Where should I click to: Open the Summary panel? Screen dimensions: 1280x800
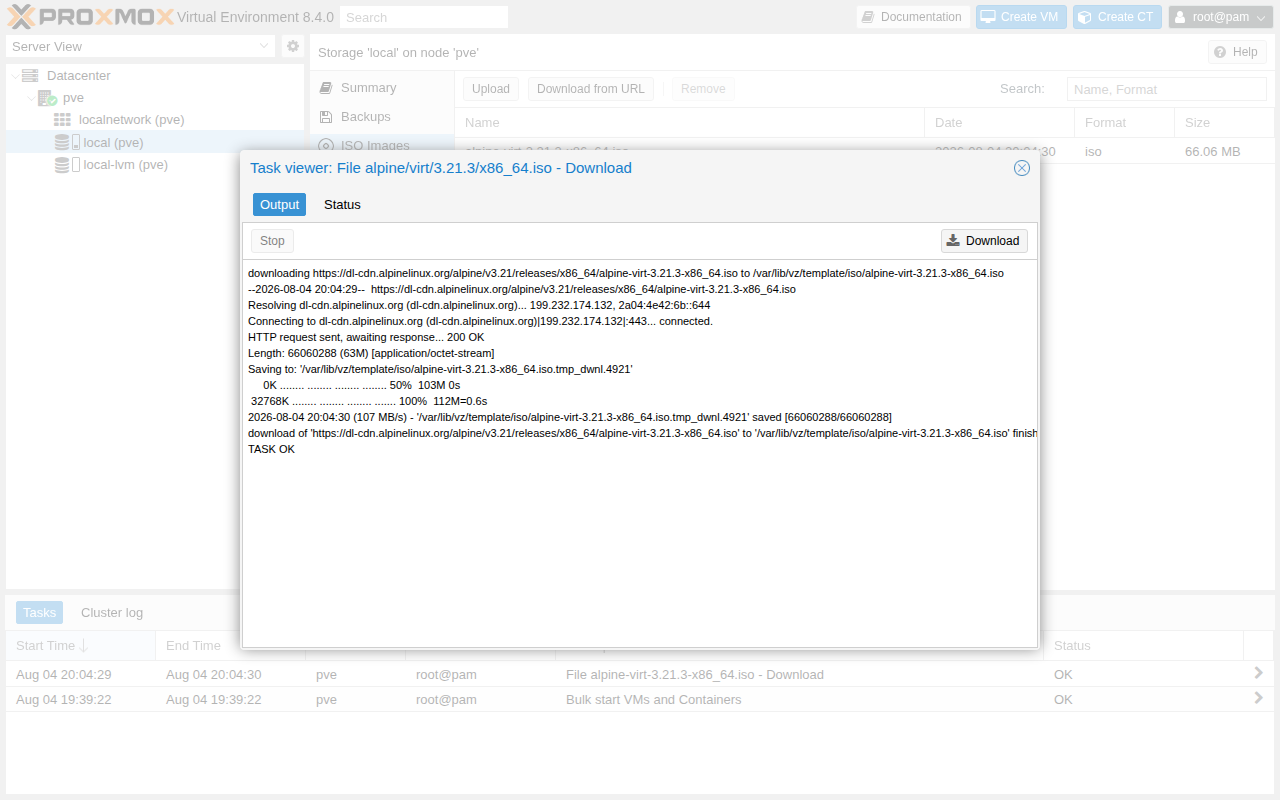368,88
